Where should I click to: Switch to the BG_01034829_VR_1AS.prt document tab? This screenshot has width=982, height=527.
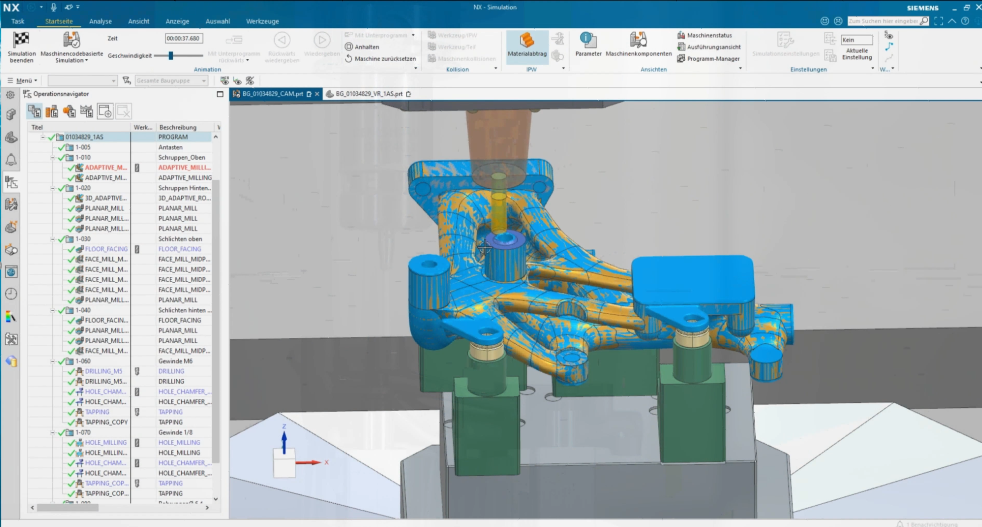tap(362, 94)
